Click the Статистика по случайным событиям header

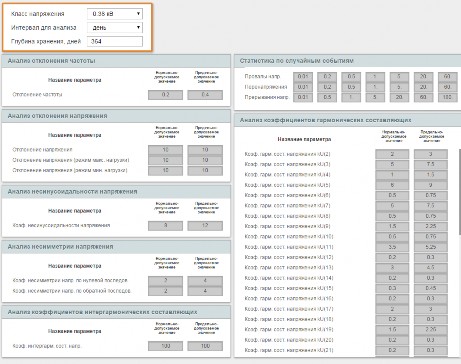pos(348,61)
